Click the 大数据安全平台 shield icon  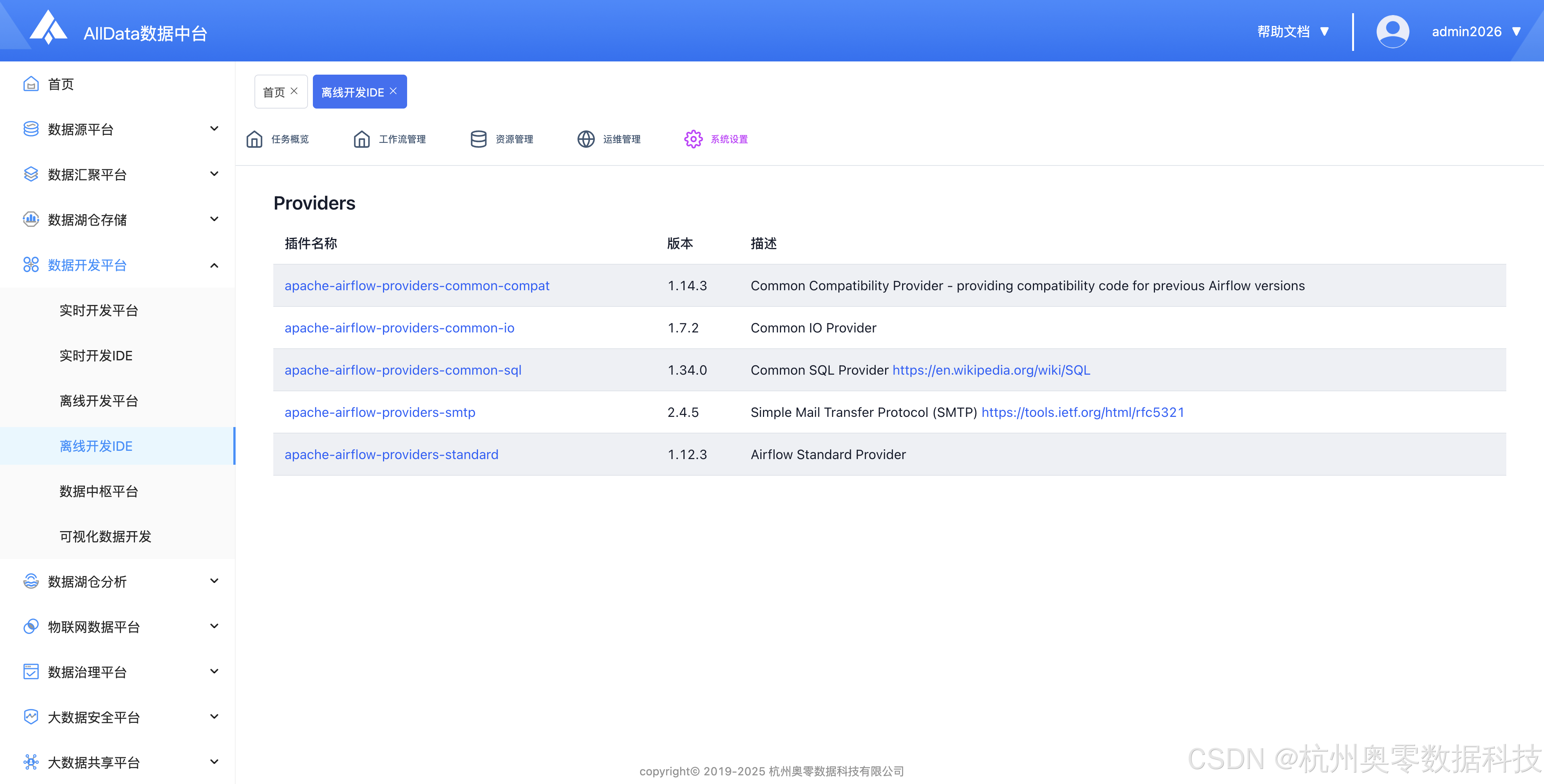[x=31, y=717]
